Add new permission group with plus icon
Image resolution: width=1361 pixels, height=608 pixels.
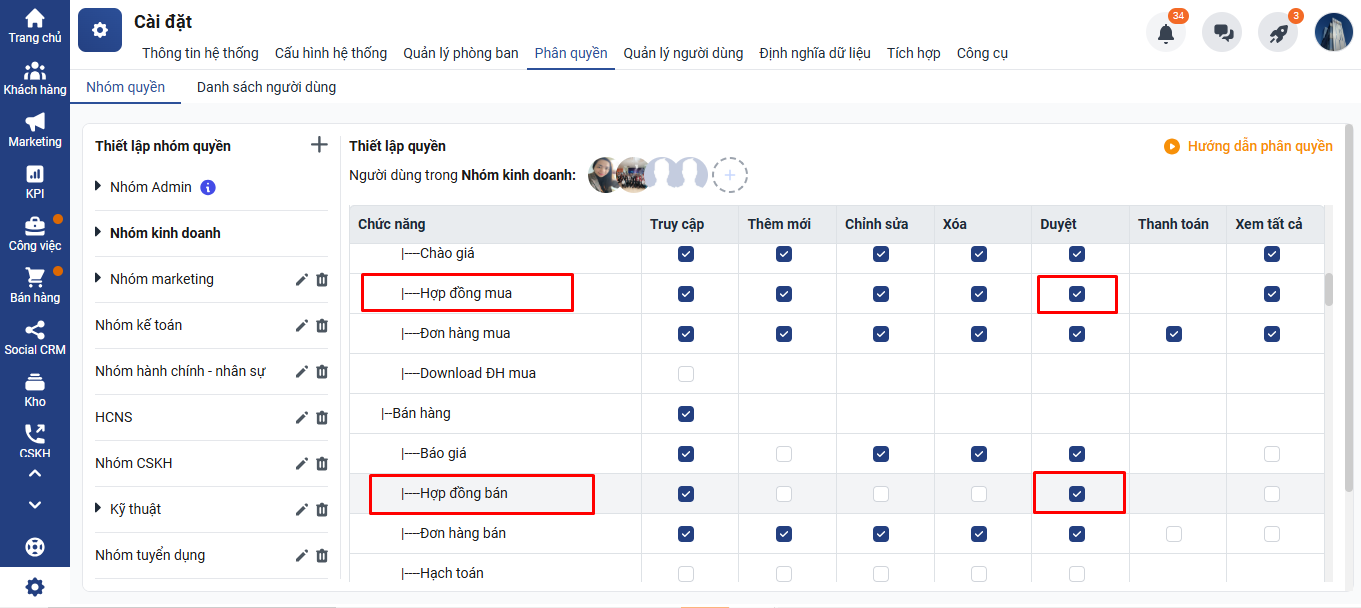[319, 145]
